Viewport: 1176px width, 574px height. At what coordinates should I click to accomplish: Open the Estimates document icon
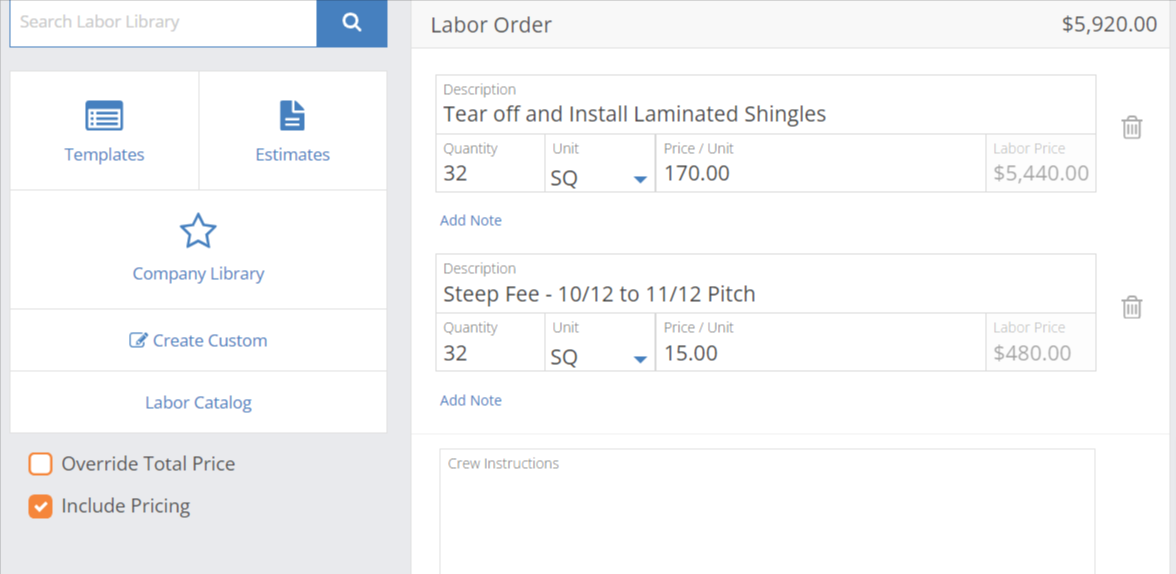click(x=292, y=116)
